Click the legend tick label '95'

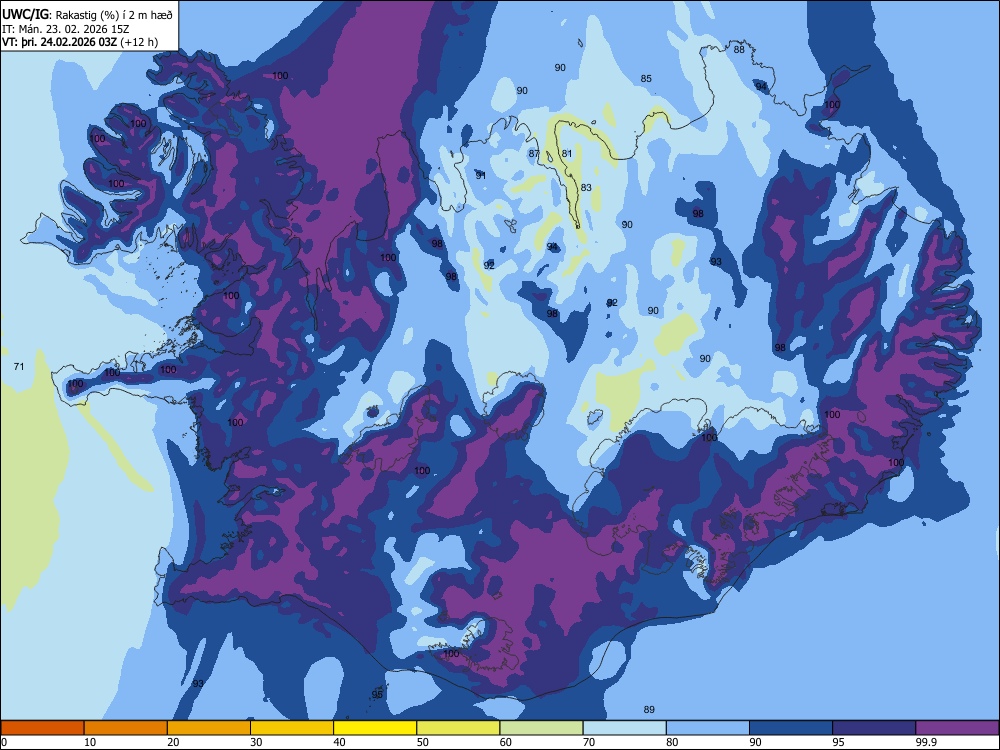click(x=839, y=742)
